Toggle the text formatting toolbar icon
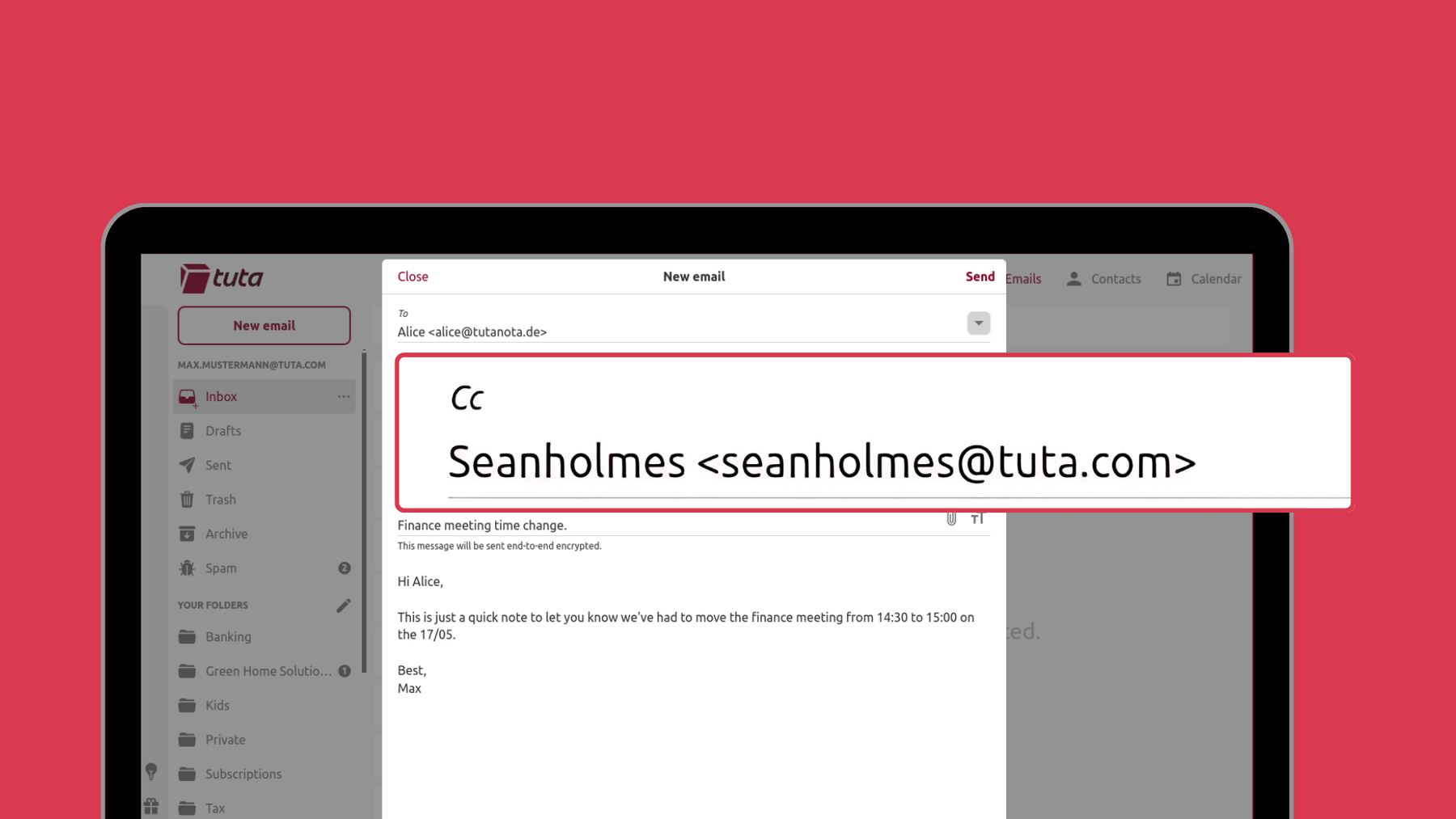This screenshot has height=819, width=1456. point(978,519)
